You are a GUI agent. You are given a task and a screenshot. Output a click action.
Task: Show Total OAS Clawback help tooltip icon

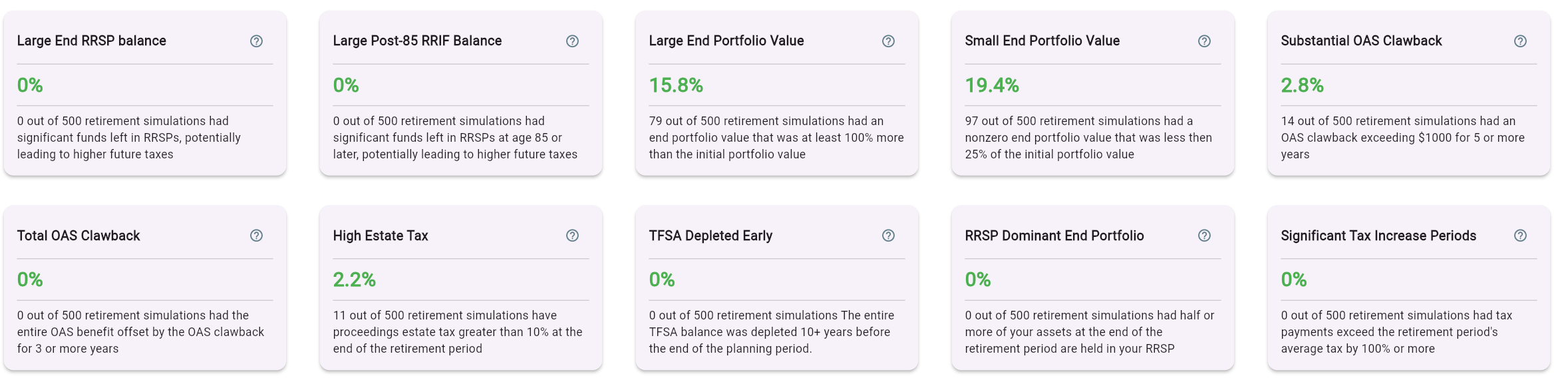click(256, 236)
